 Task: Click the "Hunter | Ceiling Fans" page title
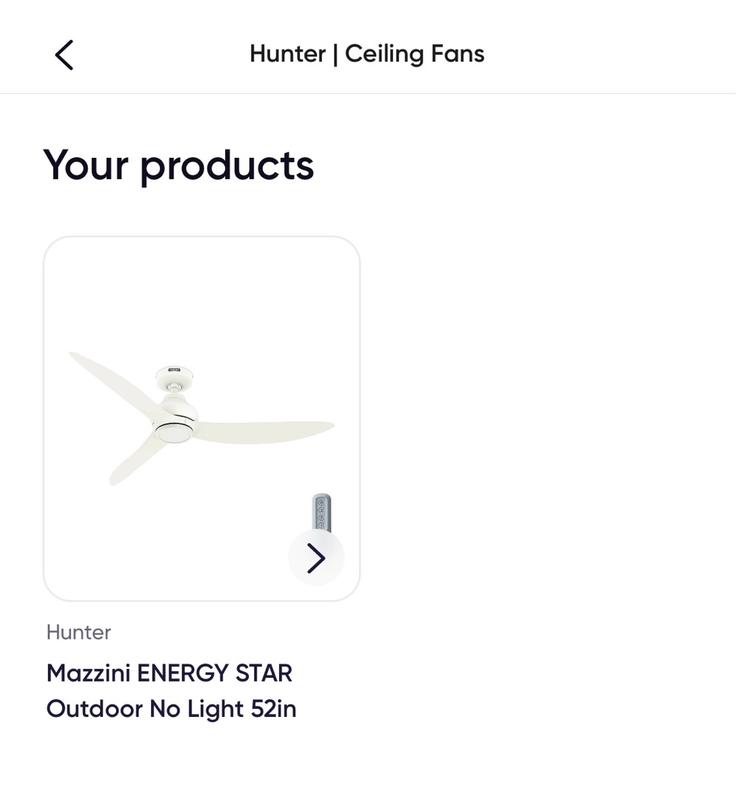point(367,54)
